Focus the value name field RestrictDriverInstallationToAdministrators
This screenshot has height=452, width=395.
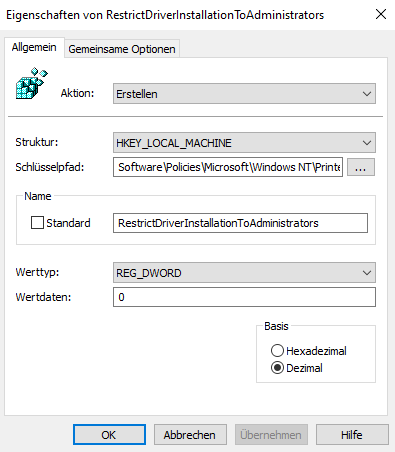[240, 223]
